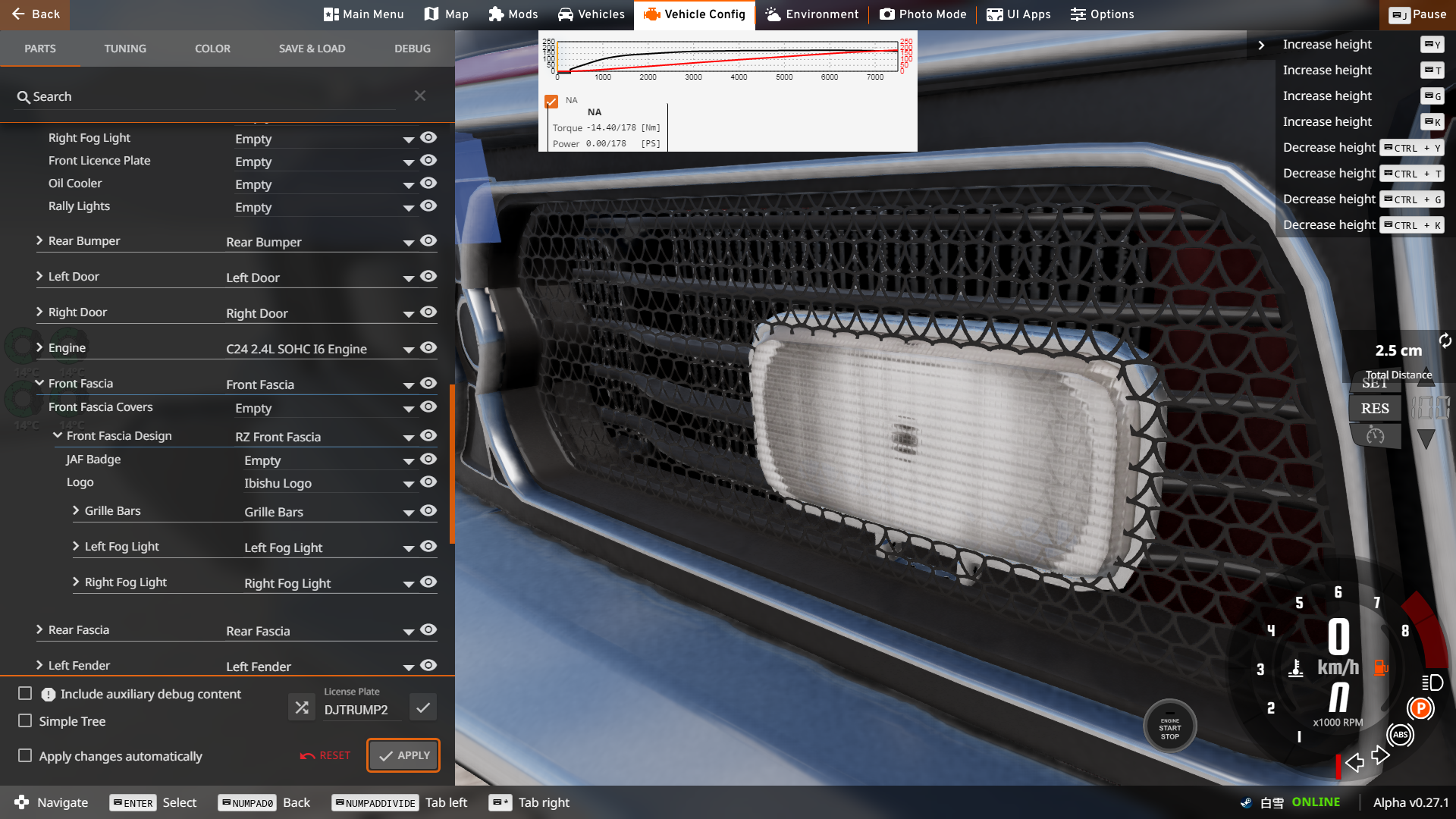Click the randomize license plate icon
This screenshot has height=819, width=1456.
point(302,708)
